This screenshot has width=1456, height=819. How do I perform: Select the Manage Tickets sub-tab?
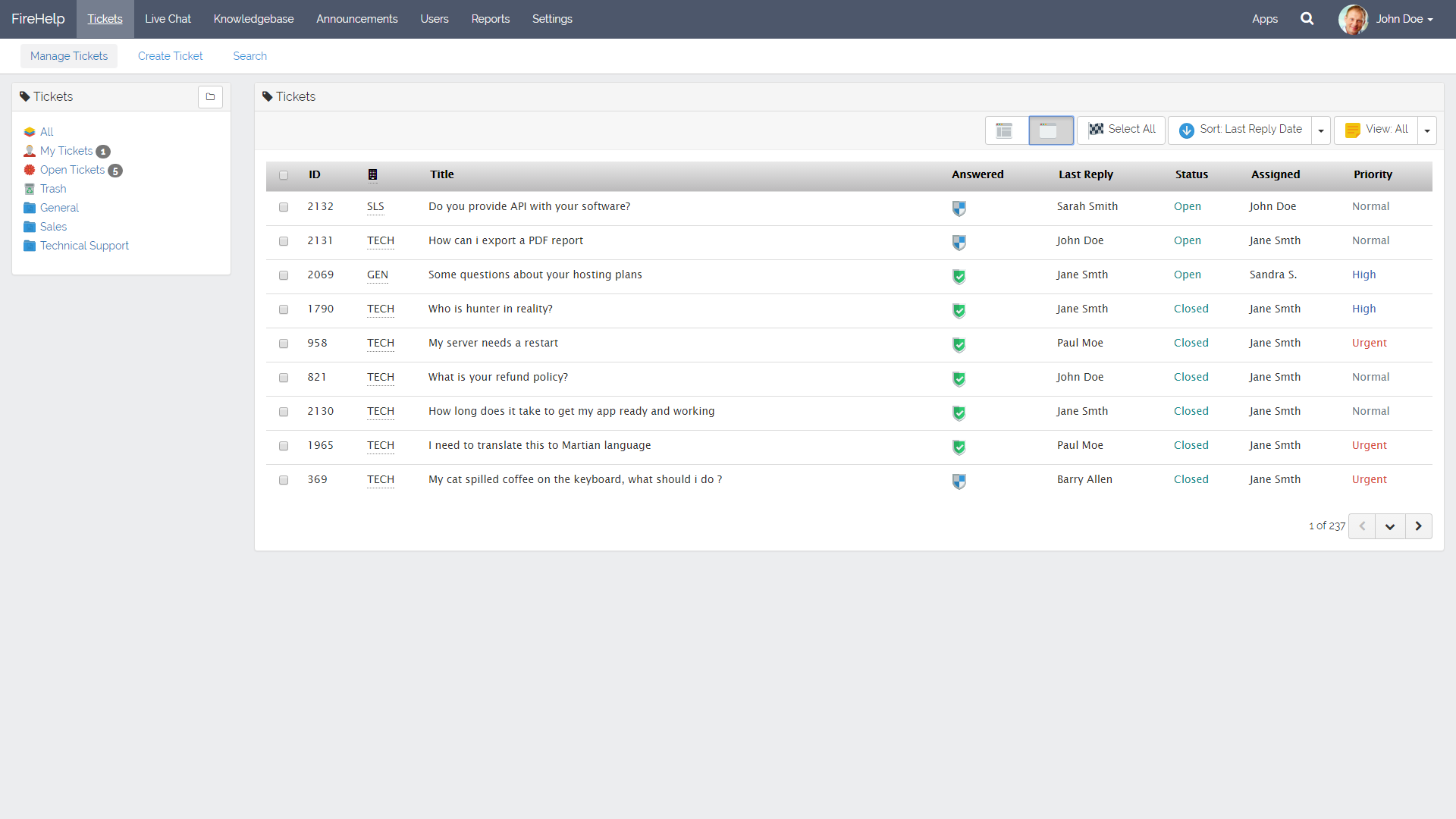point(69,56)
